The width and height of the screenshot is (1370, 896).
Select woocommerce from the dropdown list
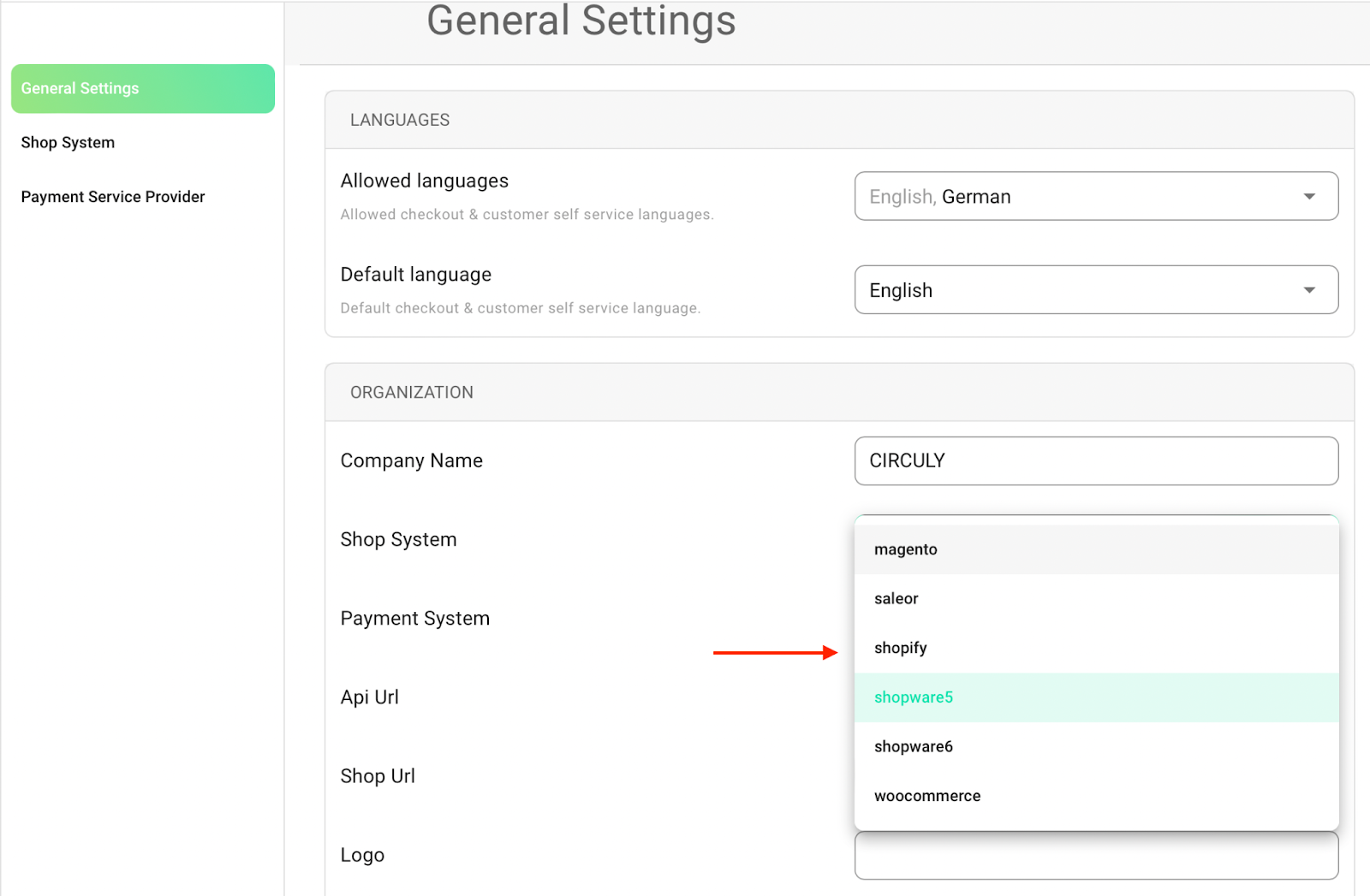click(x=1096, y=796)
